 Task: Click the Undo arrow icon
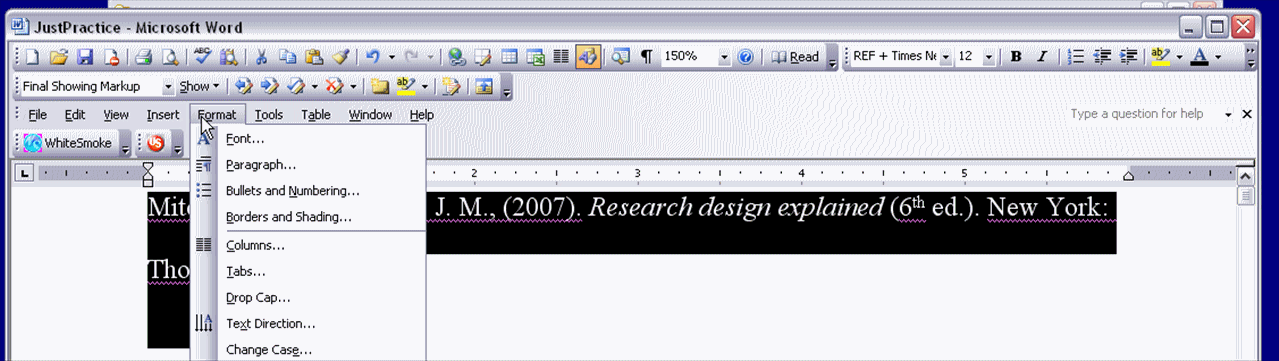372,57
